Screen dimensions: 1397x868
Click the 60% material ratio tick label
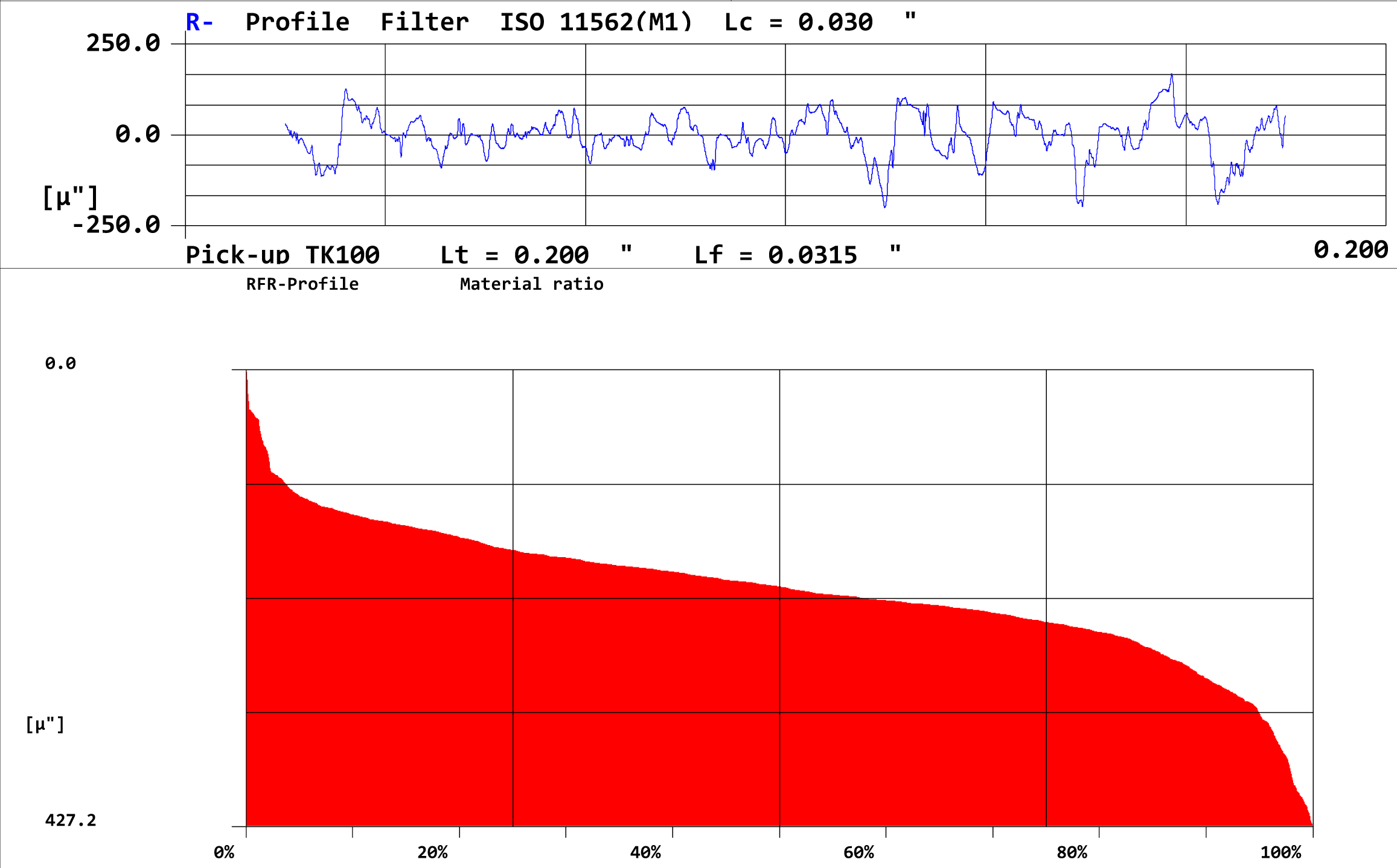[x=859, y=853]
